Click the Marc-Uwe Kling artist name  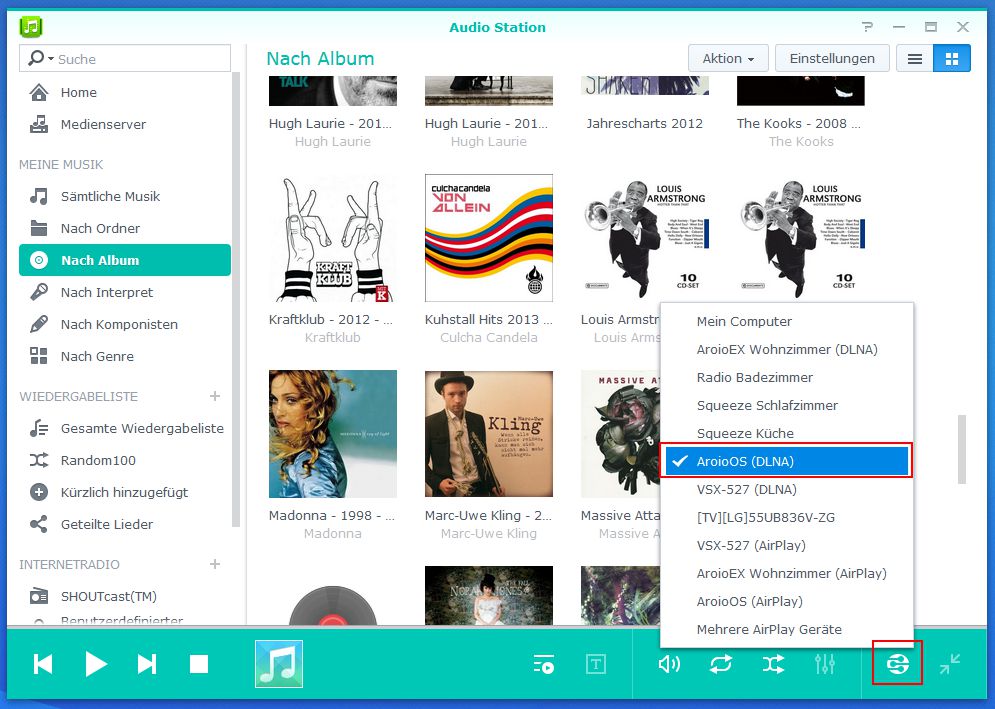coord(489,534)
